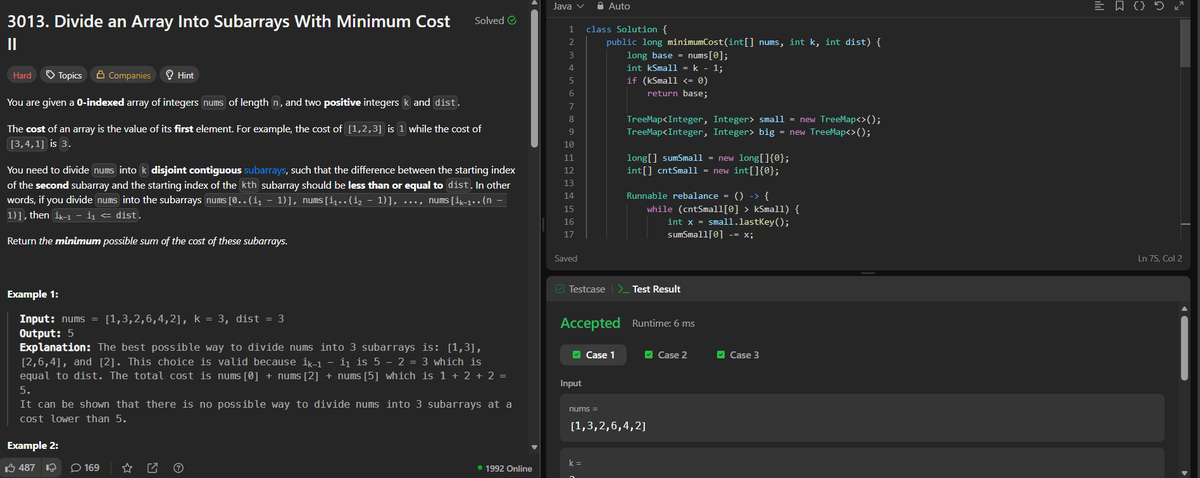1200x478 pixels.
Task: Open the Topics tag
Action: [x=64, y=75]
